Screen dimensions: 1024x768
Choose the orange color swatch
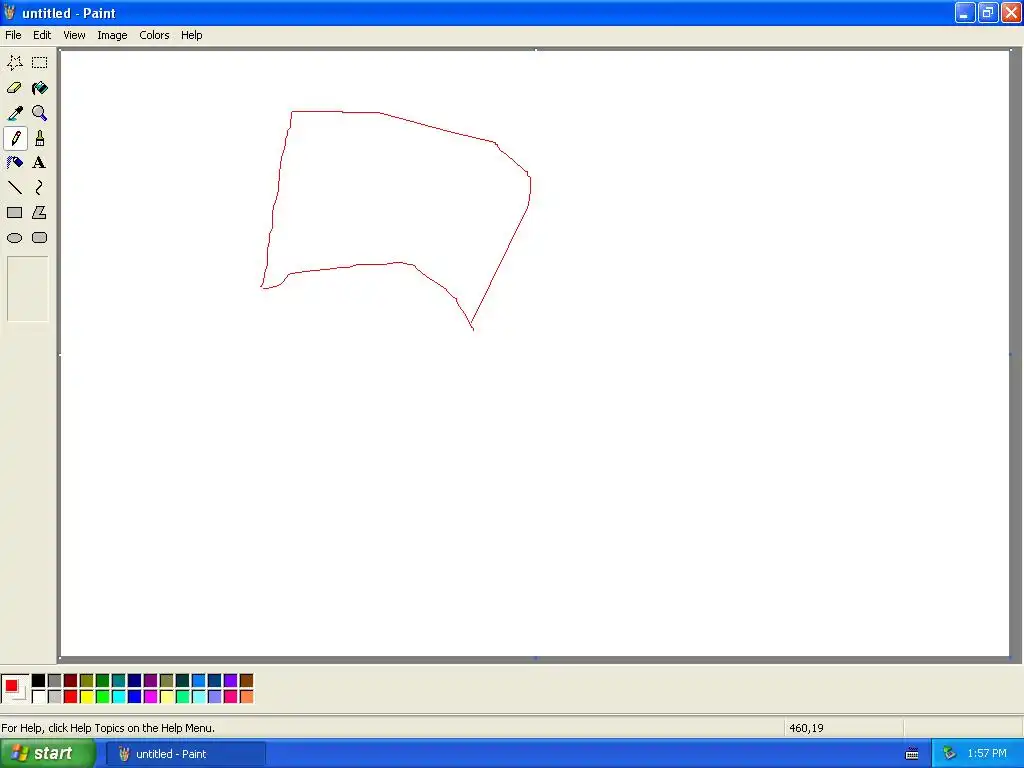click(x=246, y=697)
